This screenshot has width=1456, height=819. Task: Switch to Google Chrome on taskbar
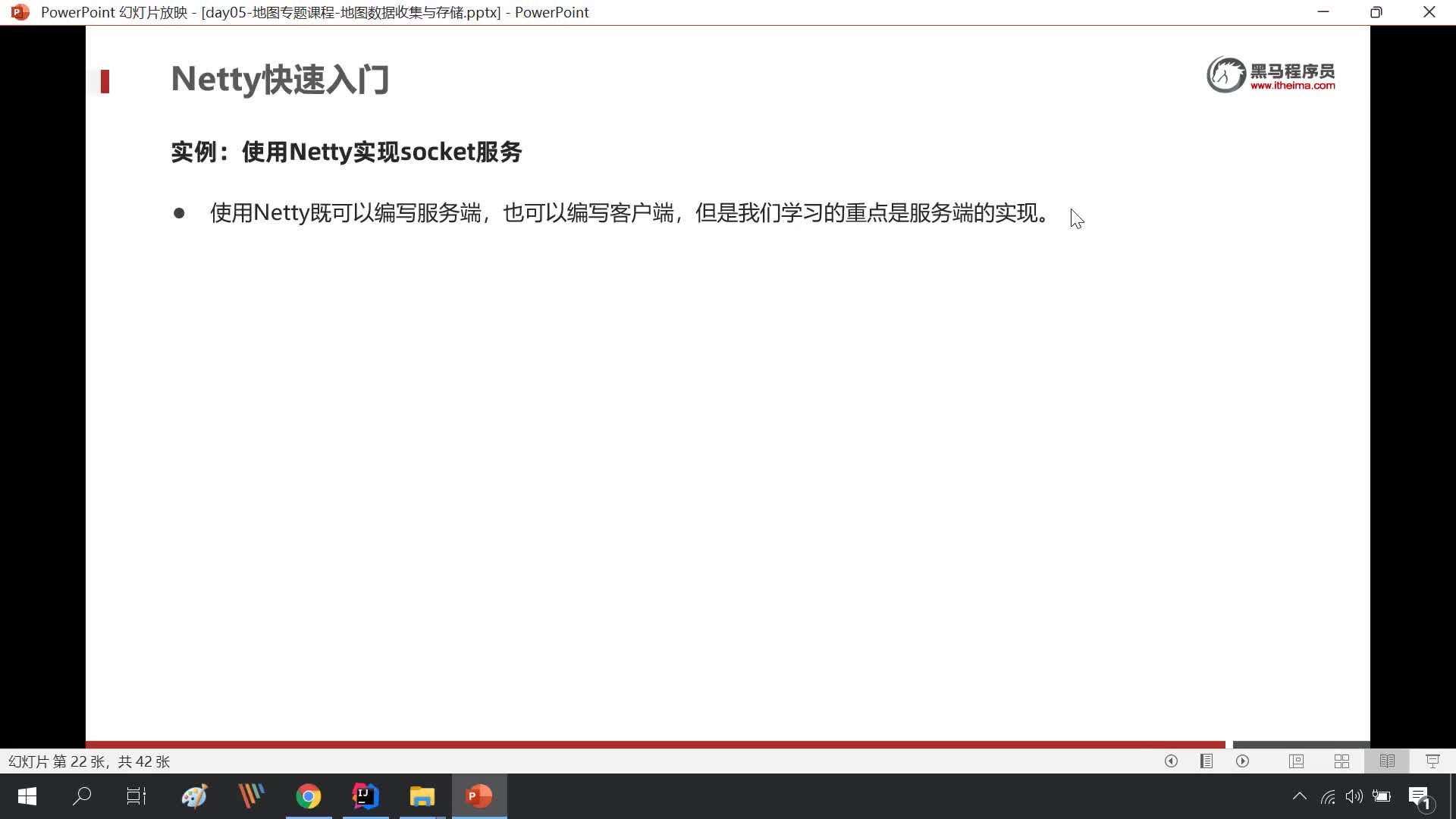(x=308, y=796)
